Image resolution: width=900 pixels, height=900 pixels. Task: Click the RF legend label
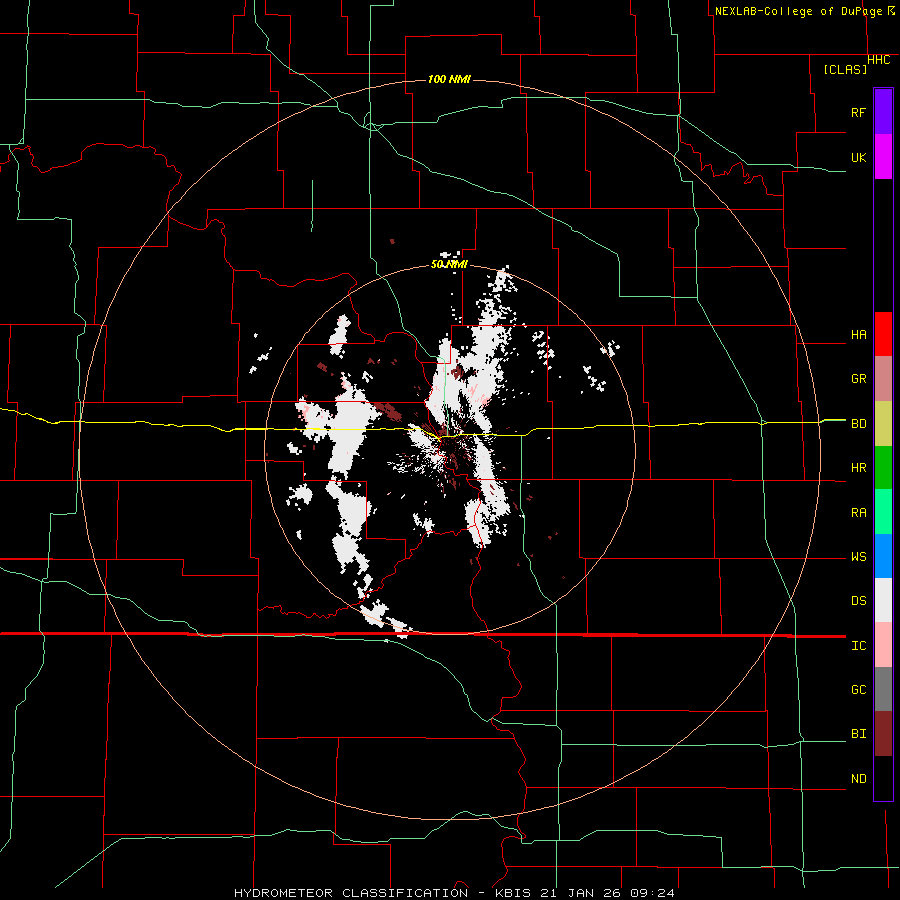pos(858,112)
